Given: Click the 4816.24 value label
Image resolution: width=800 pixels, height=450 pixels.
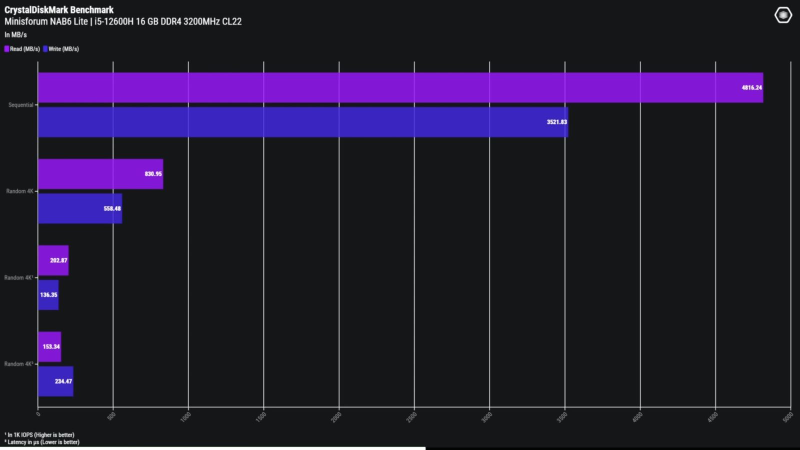Looking at the screenshot, I should pos(745,87).
